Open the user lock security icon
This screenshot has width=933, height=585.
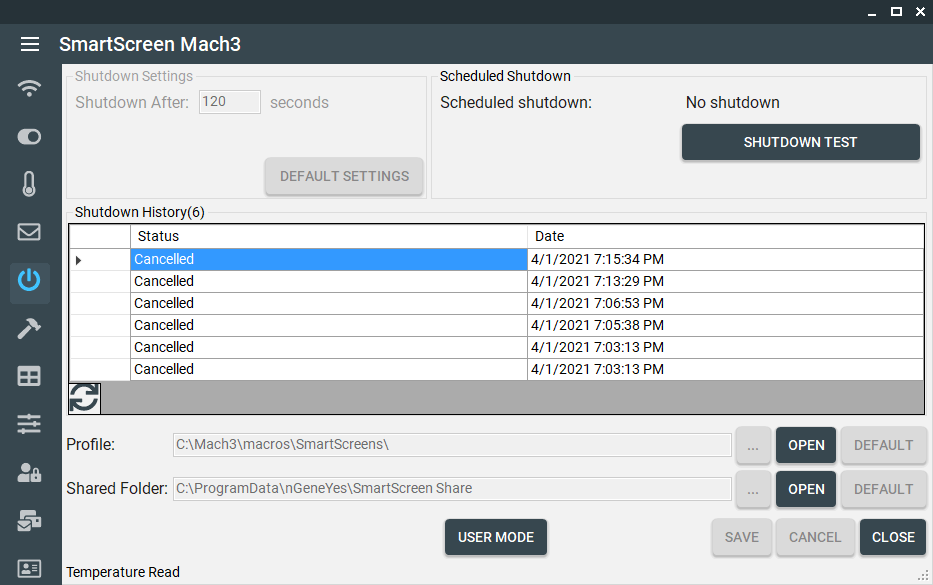coord(30,472)
